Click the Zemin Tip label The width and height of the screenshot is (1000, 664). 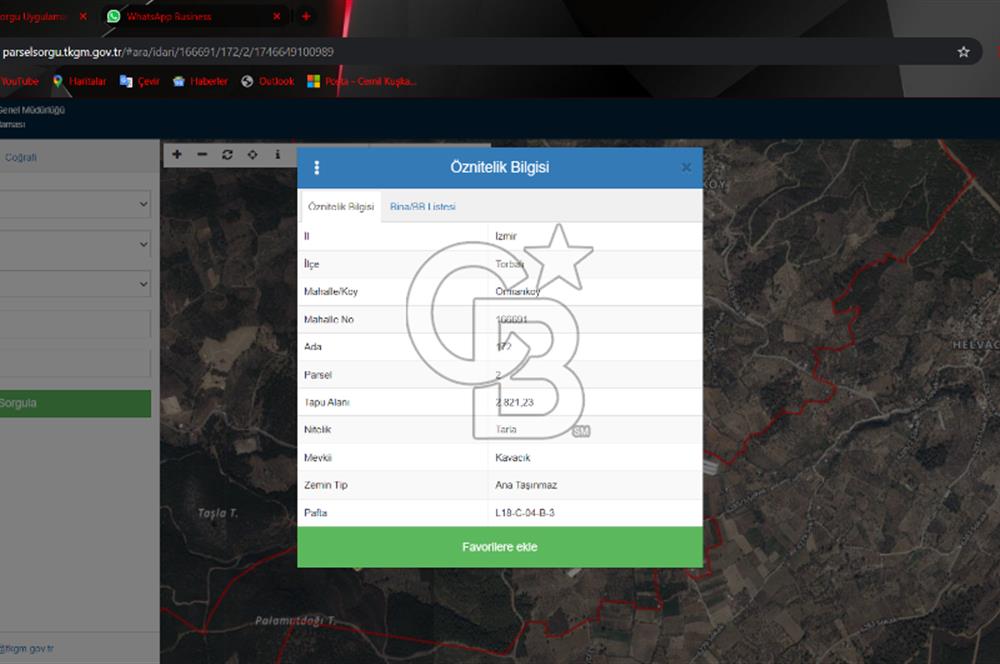[325, 485]
